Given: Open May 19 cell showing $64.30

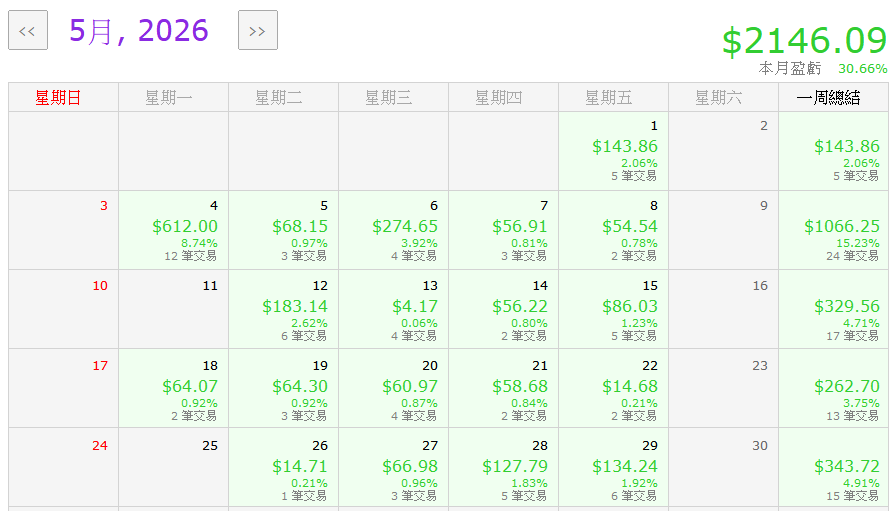Looking at the screenshot, I should [283, 390].
